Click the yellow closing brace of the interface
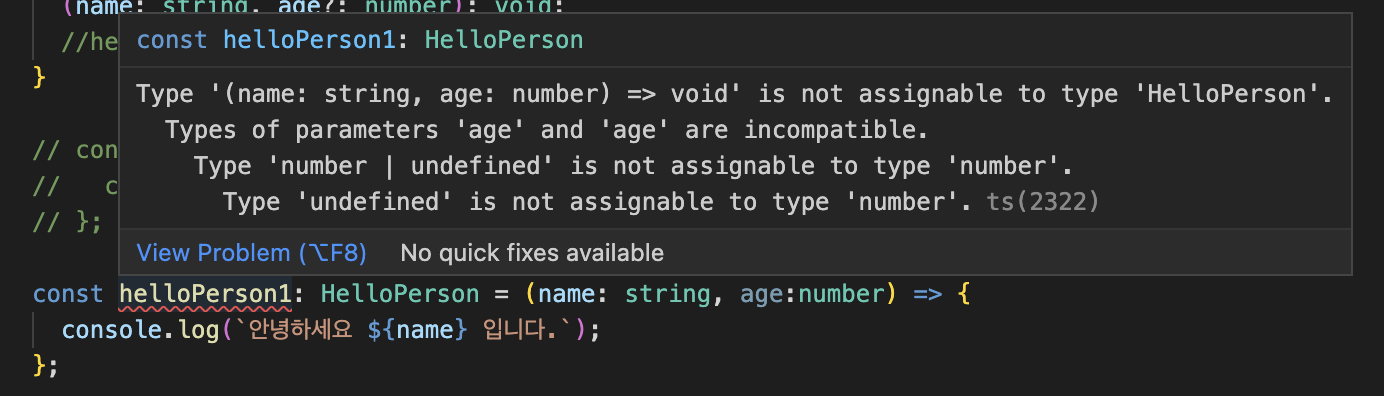 coord(40,76)
